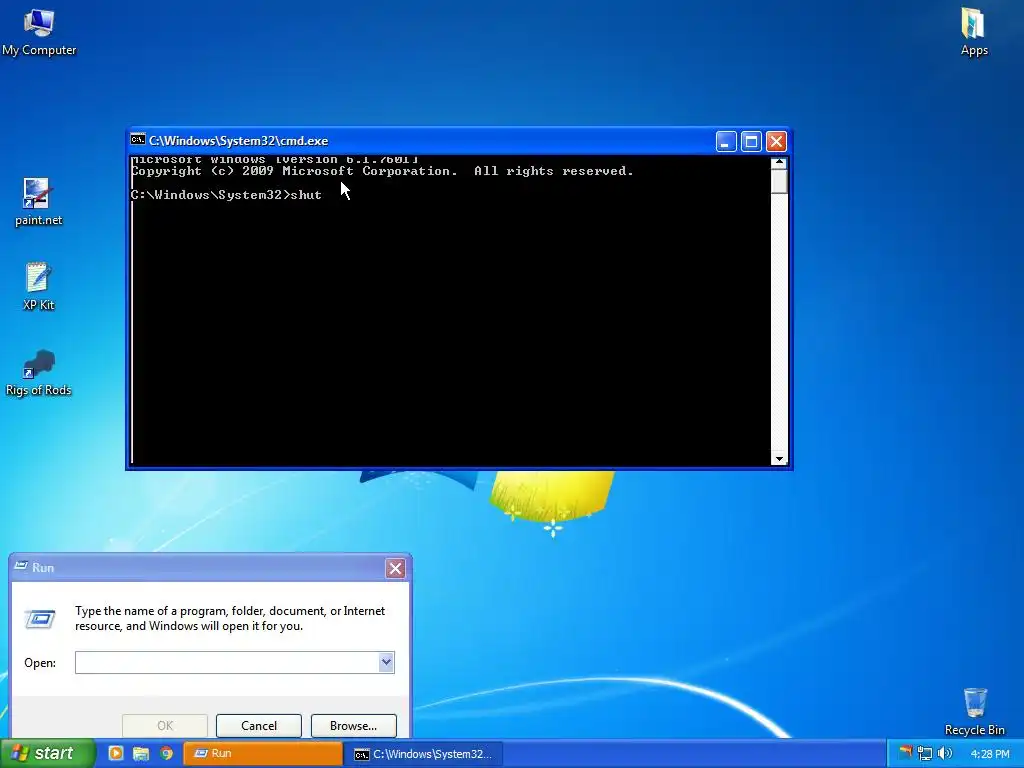Close the Run dialog

coord(395,568)
